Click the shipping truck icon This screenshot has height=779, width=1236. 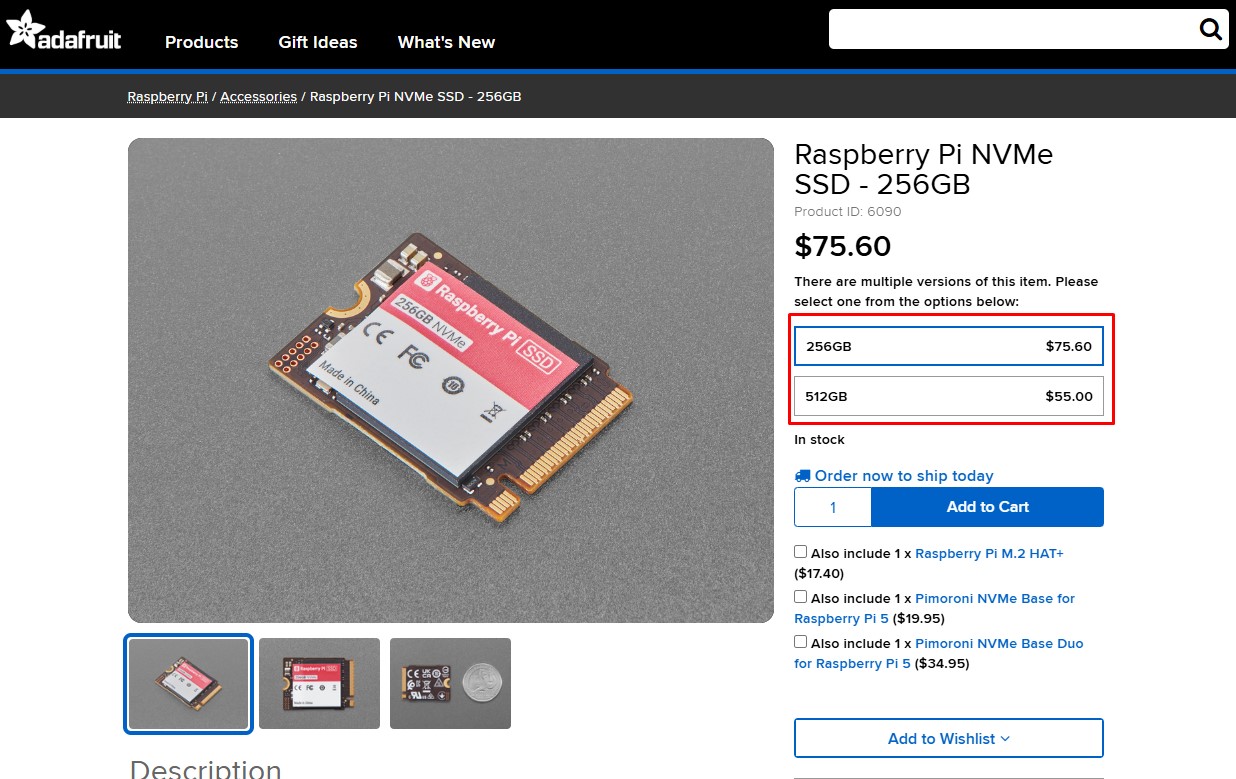(802, 476)
